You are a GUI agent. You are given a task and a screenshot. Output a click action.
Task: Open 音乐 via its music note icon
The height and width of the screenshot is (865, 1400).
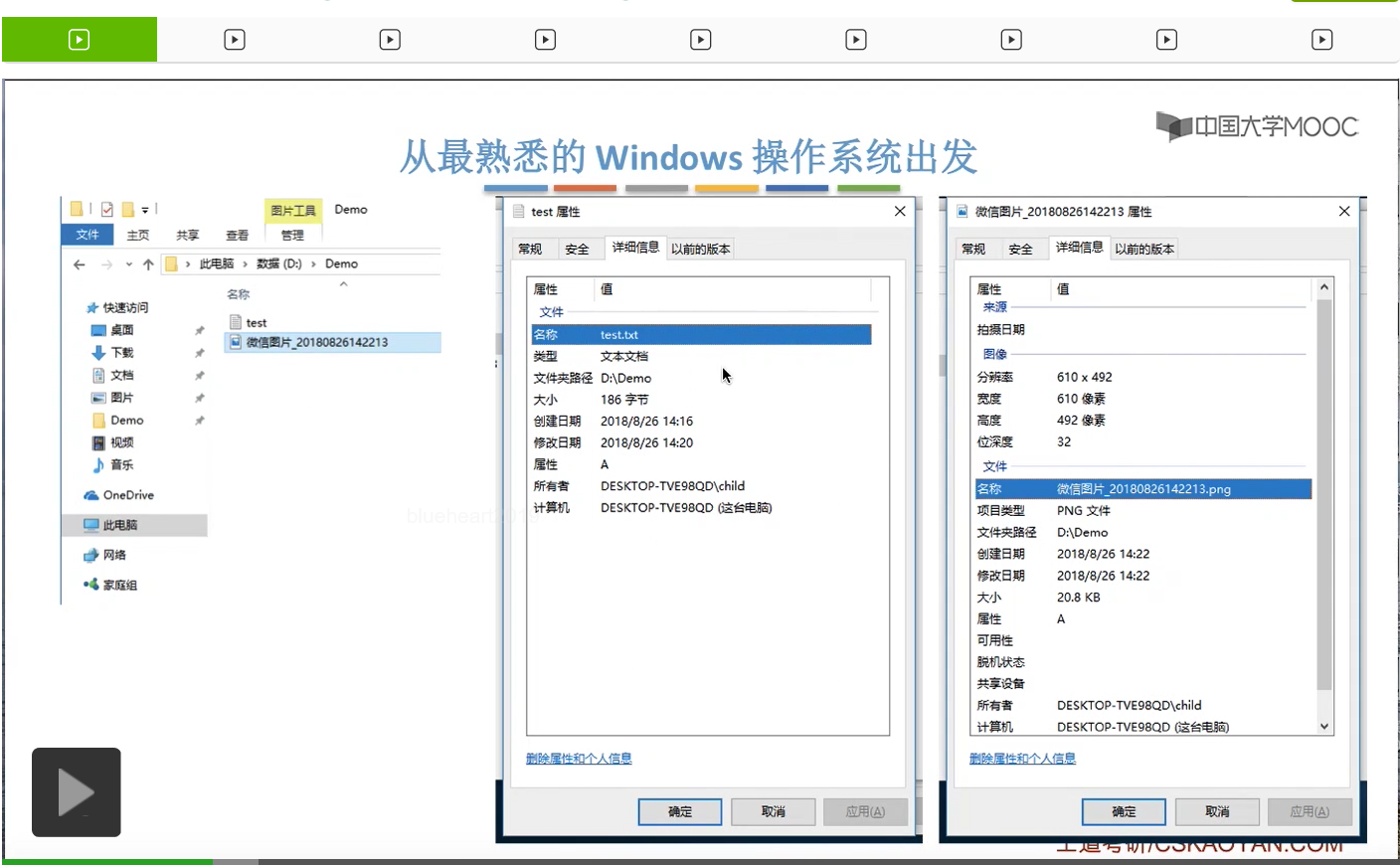98,465
